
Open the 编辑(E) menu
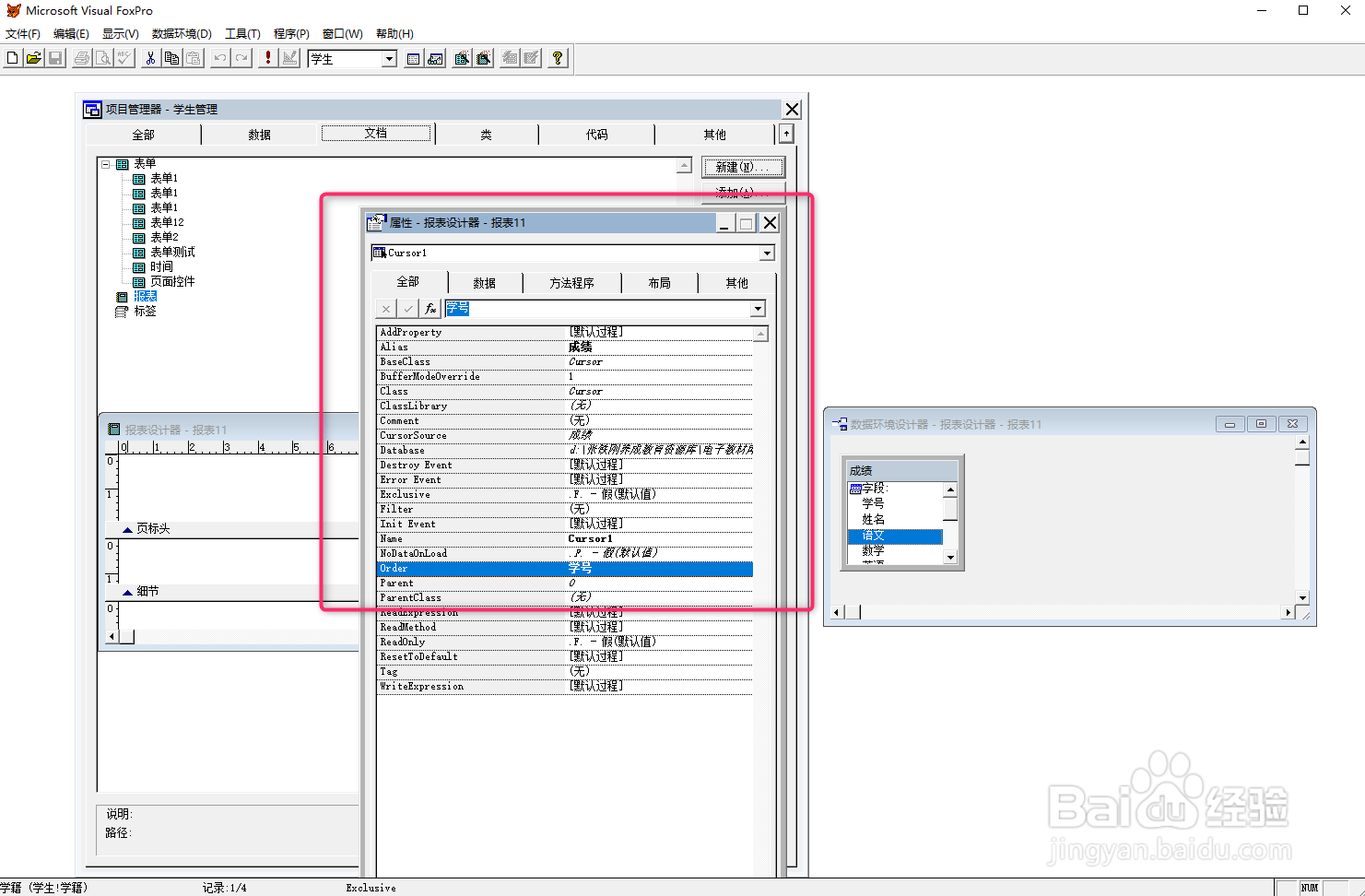71,34
